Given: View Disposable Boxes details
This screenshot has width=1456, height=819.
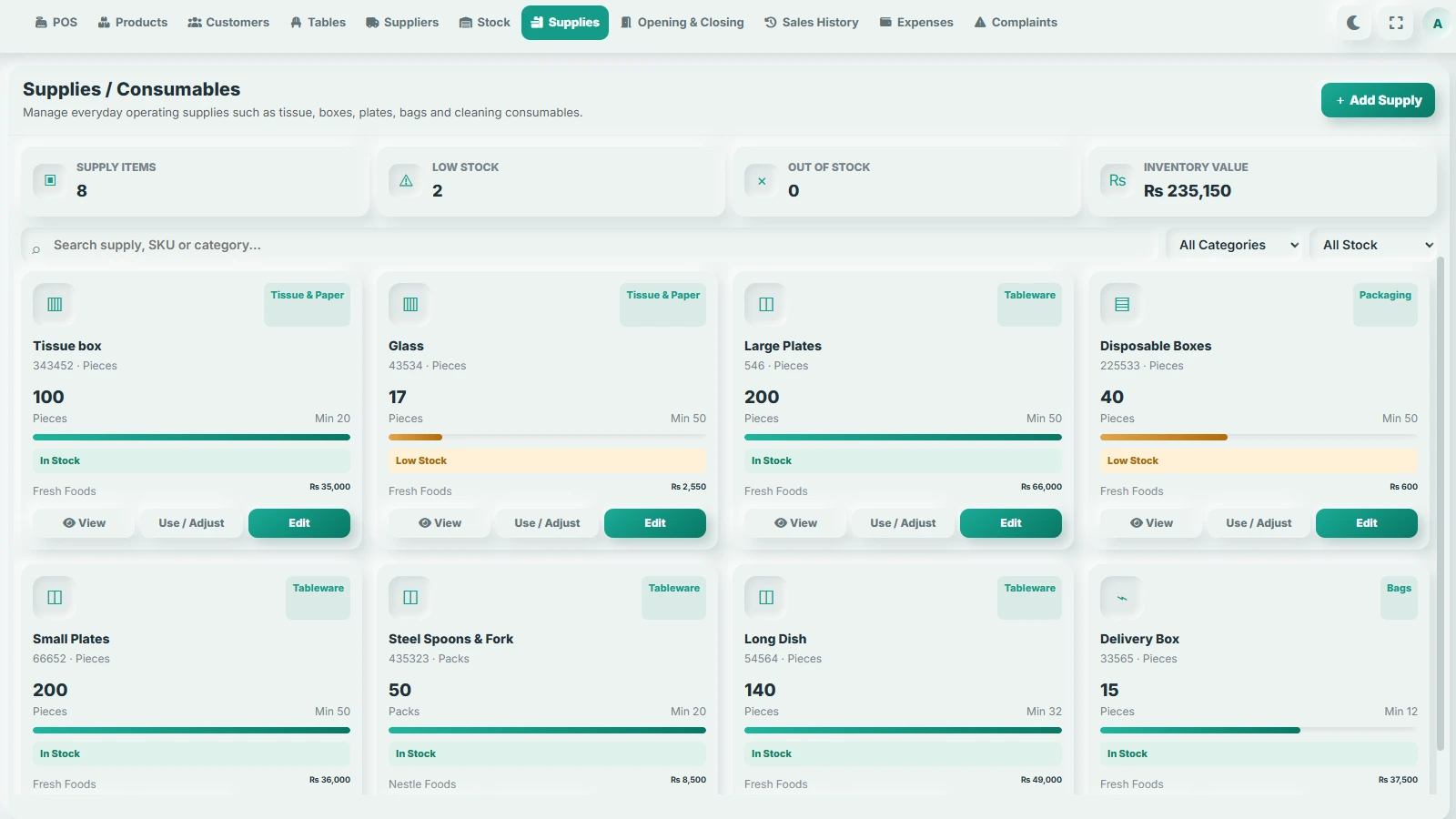Looking at the screenshot, I should point(1151,523).
